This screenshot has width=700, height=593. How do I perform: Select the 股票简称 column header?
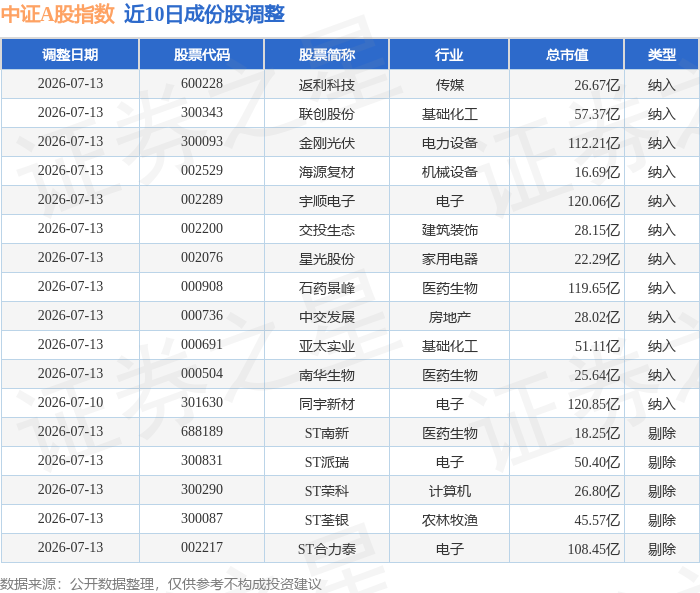pos(327,54)
